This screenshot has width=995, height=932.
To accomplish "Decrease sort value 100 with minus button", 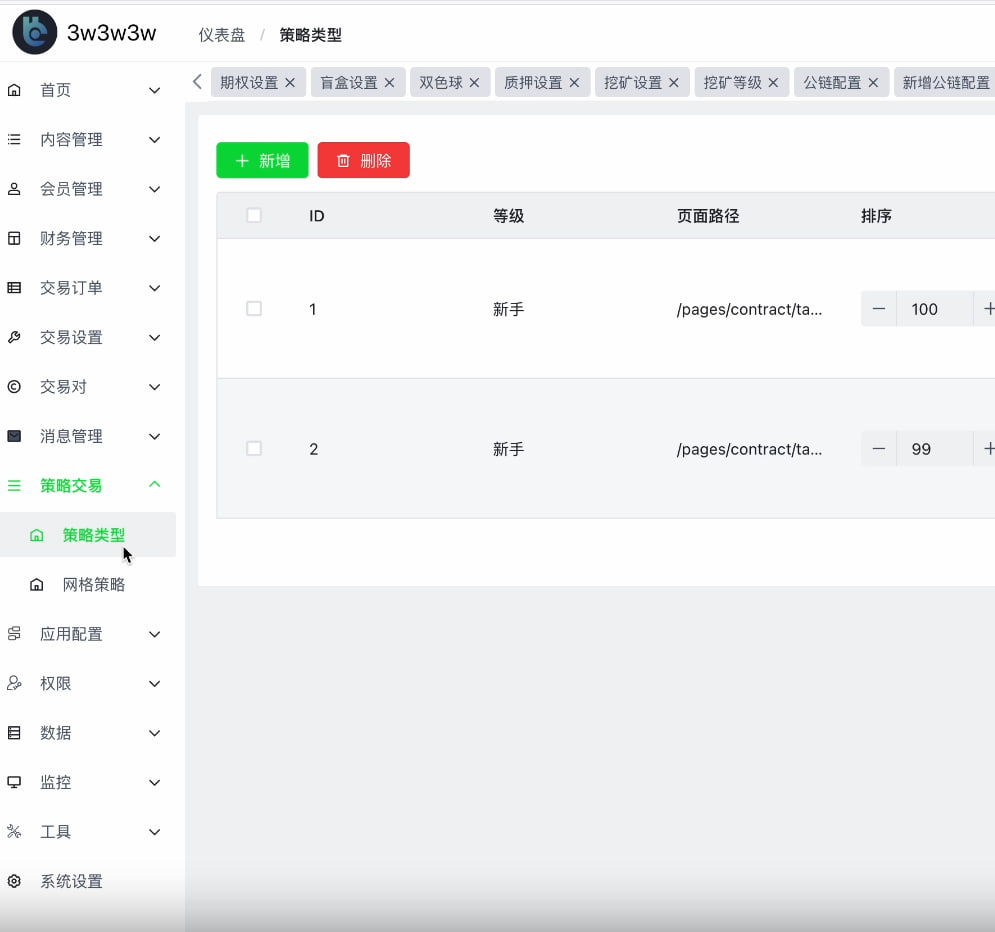I will tap(879, 309).
